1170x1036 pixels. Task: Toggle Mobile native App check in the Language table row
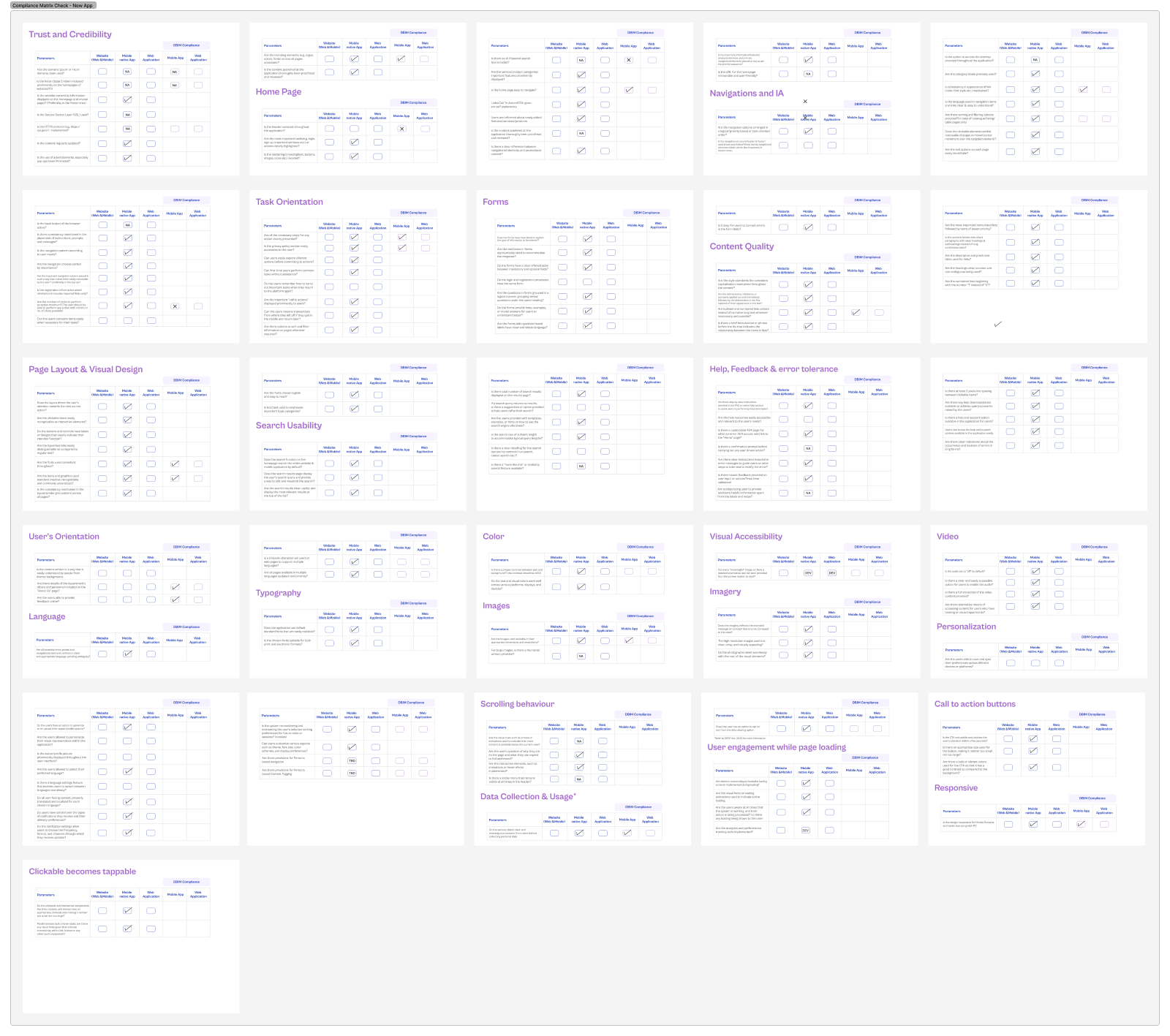127,654
